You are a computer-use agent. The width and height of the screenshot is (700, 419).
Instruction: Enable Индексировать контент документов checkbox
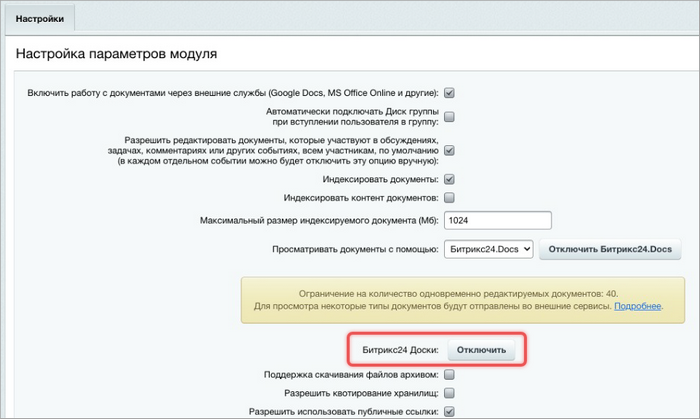click(449, 199)
